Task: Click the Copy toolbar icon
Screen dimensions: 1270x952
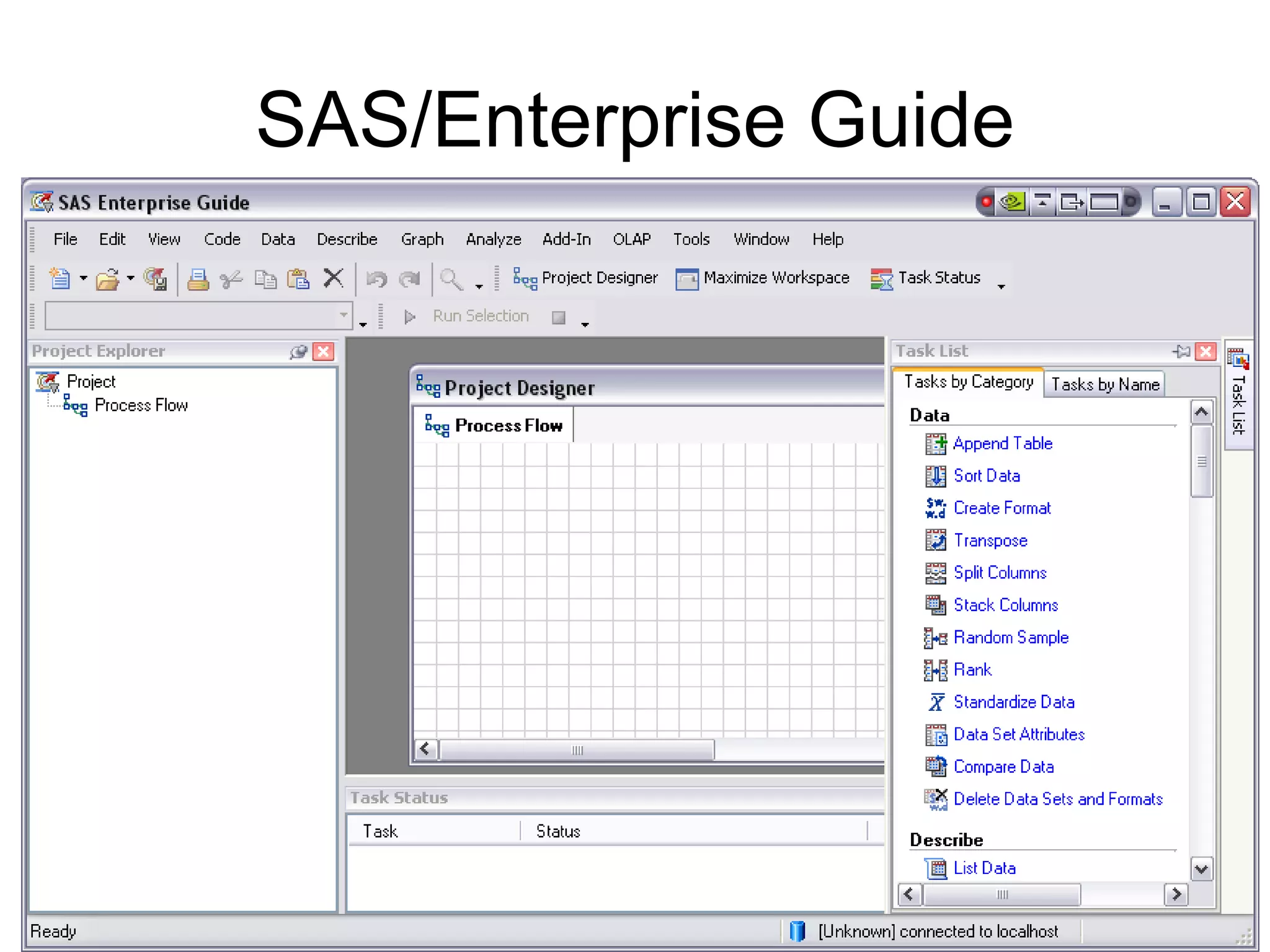Action: (266, 280)
